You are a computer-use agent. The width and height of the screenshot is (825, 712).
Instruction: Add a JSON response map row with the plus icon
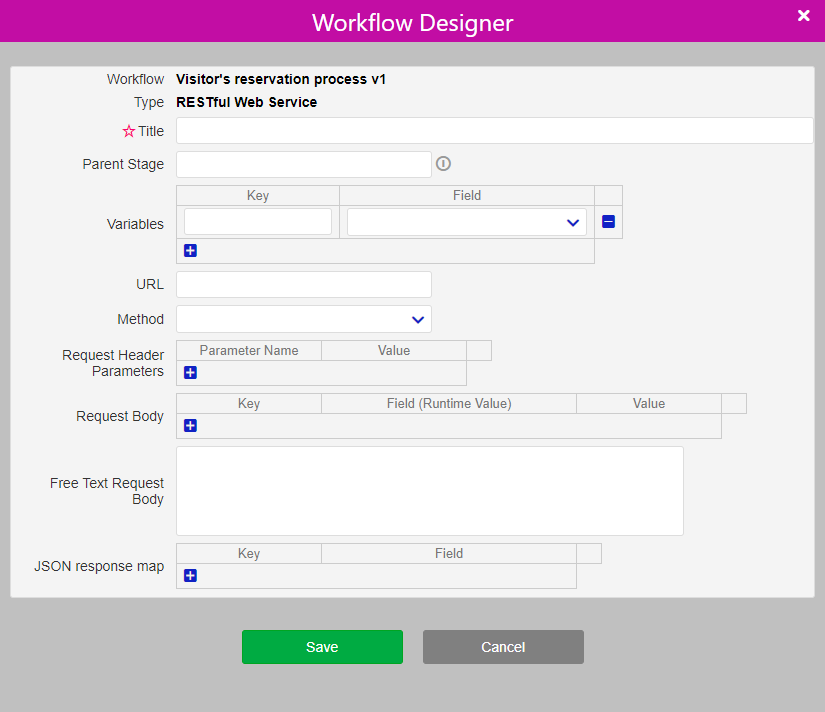tap(190, 575)
